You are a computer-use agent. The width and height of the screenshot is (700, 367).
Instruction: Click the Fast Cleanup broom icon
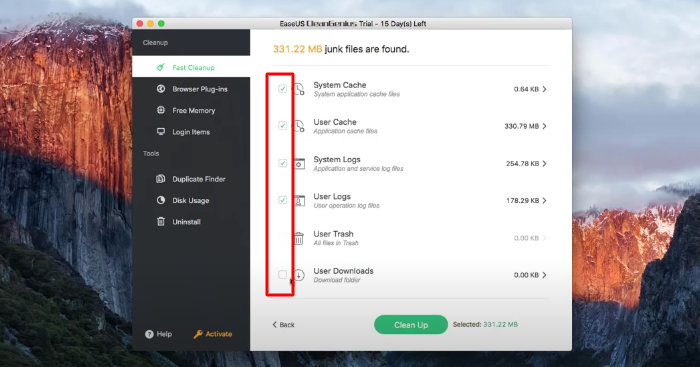(160, 67)
